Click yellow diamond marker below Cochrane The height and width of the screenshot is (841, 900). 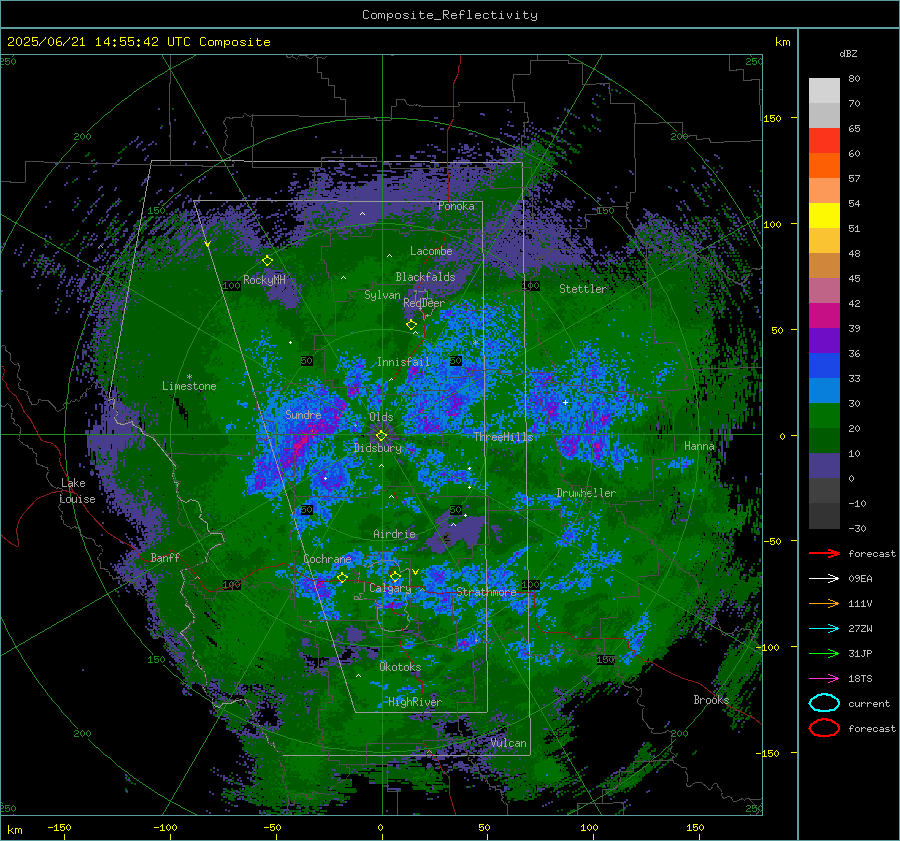pyautogui.click(x=342, y=577)
